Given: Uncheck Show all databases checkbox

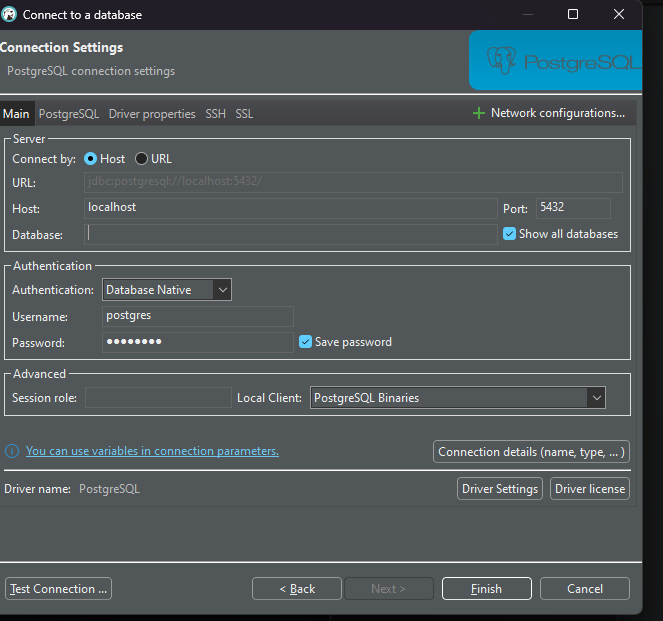Looking at the screenshot, I should pyautogui.click(x=509, y=234).
